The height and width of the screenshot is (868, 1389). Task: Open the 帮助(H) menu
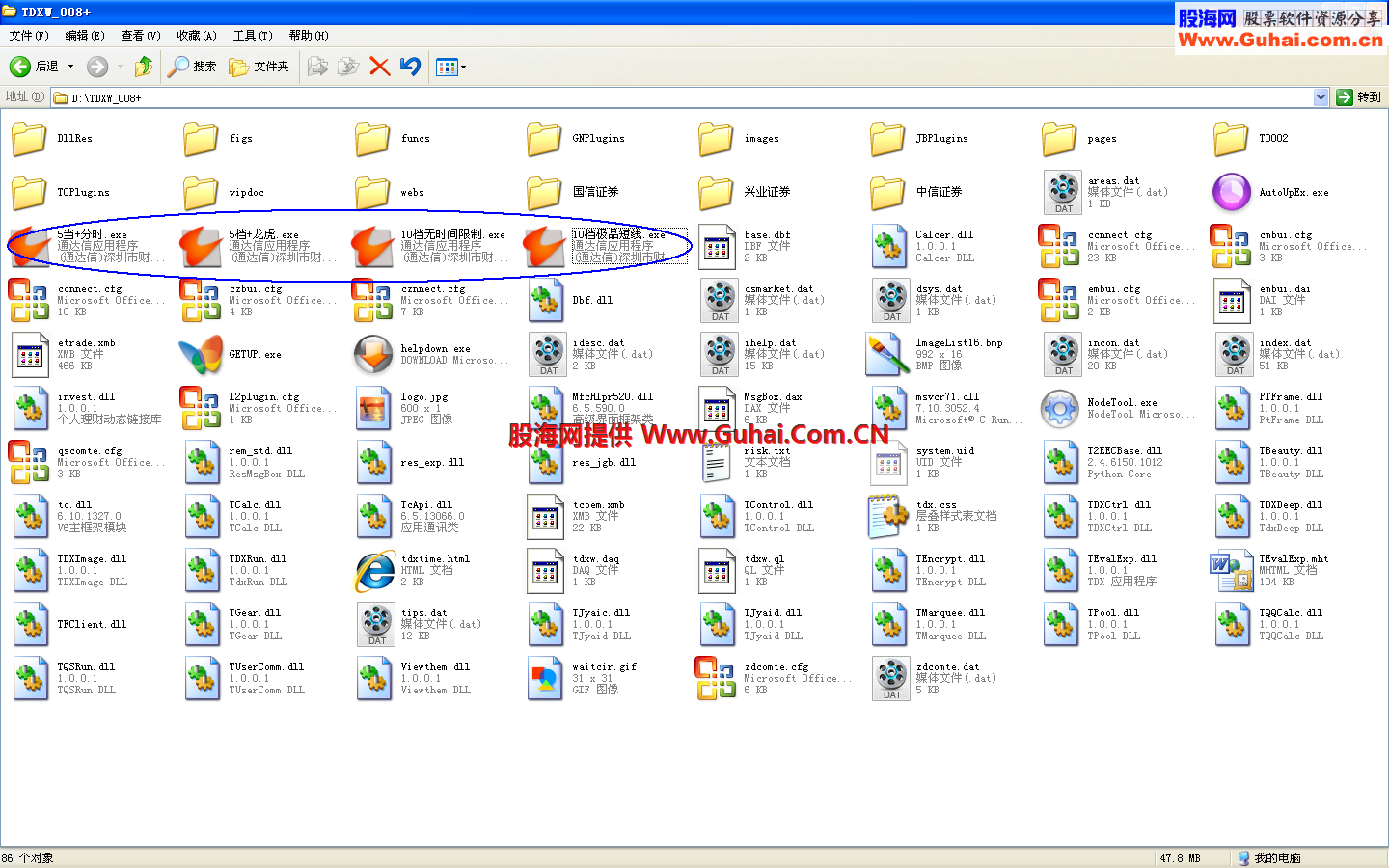pos(308,36)
